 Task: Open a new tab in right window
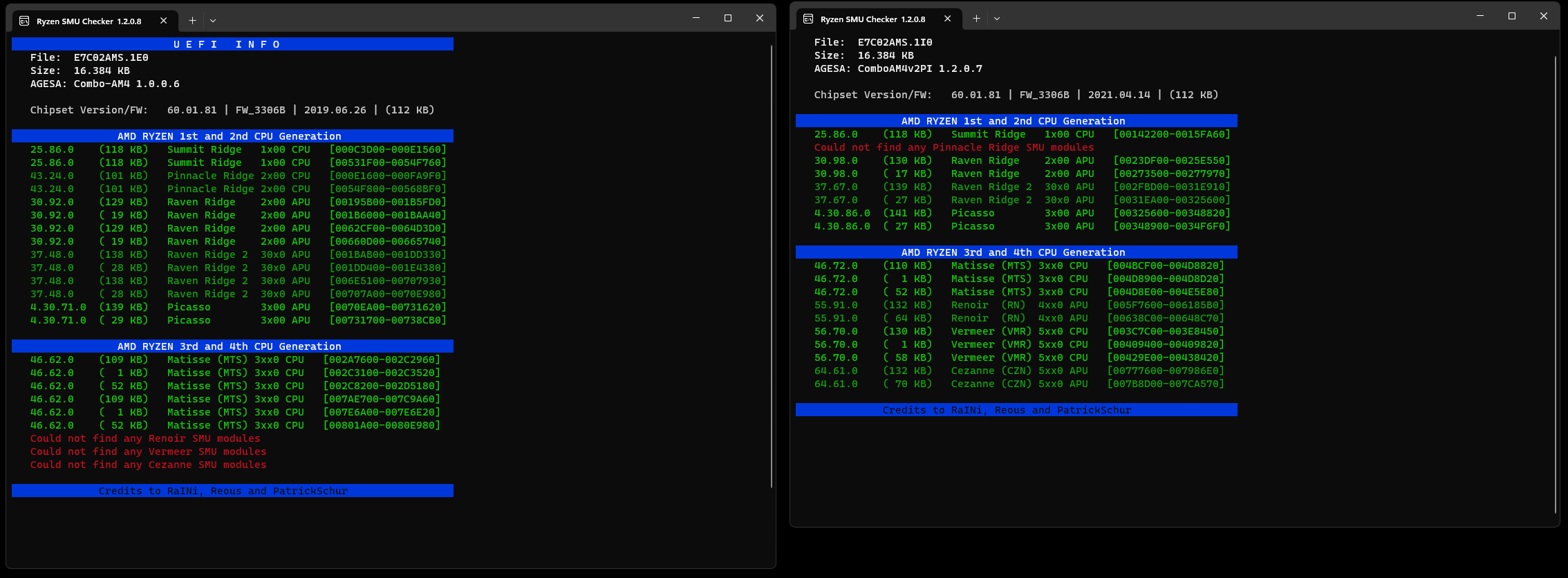pos(976,19)
